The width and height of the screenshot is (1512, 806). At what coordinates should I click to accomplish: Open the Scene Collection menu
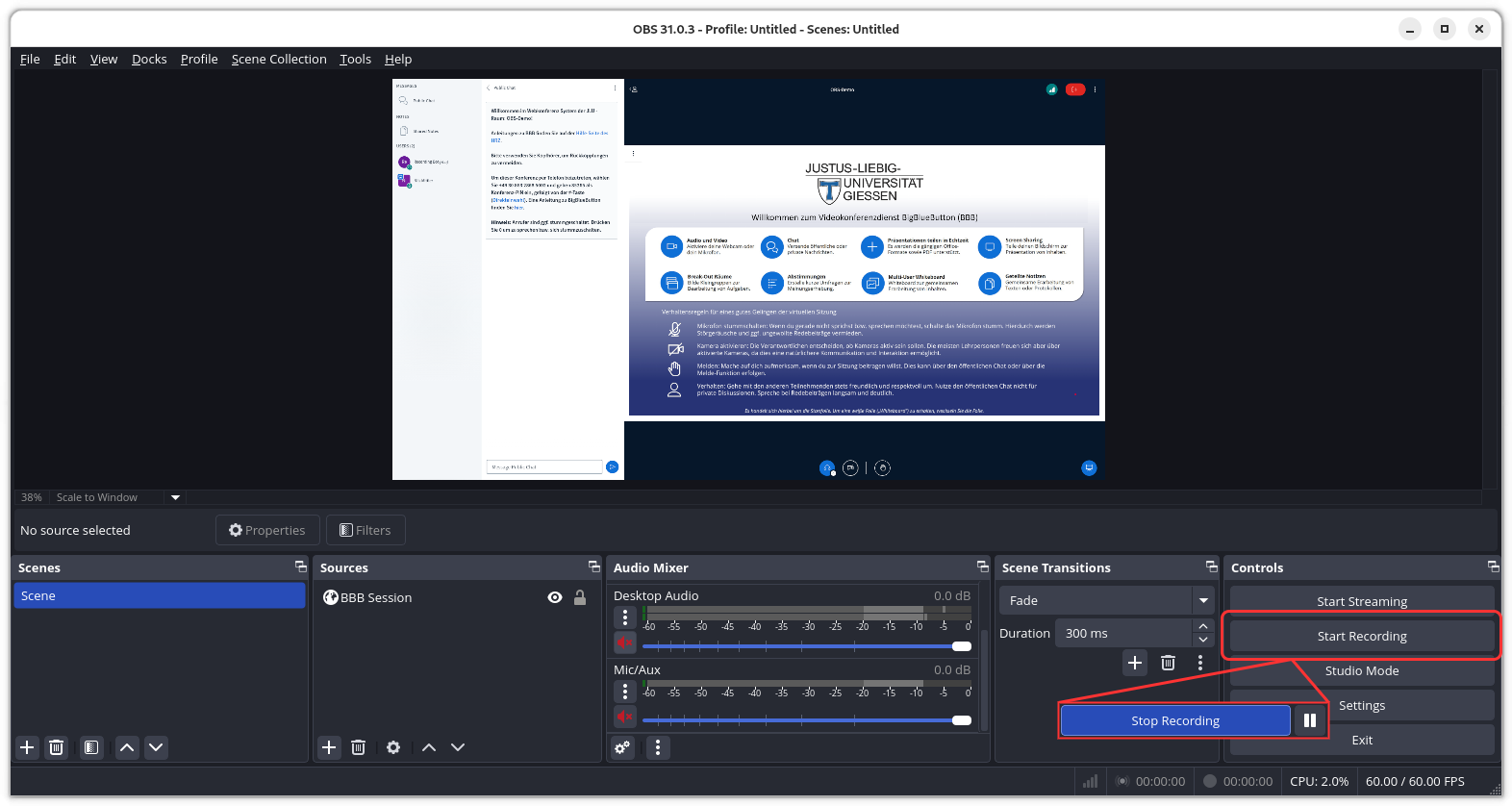(x=279, y=59)
